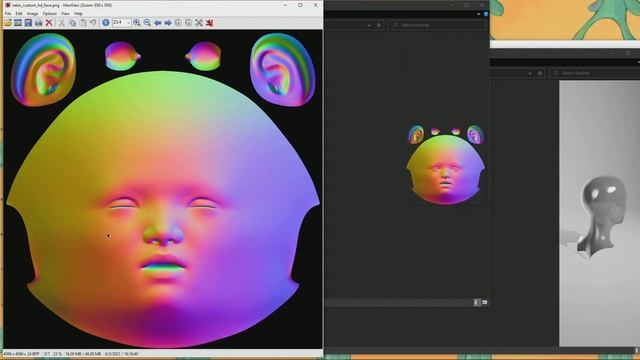The height and width of the screenshot is (360, 640).
Task: Click the right Explorer window search box
Action: 595,73
